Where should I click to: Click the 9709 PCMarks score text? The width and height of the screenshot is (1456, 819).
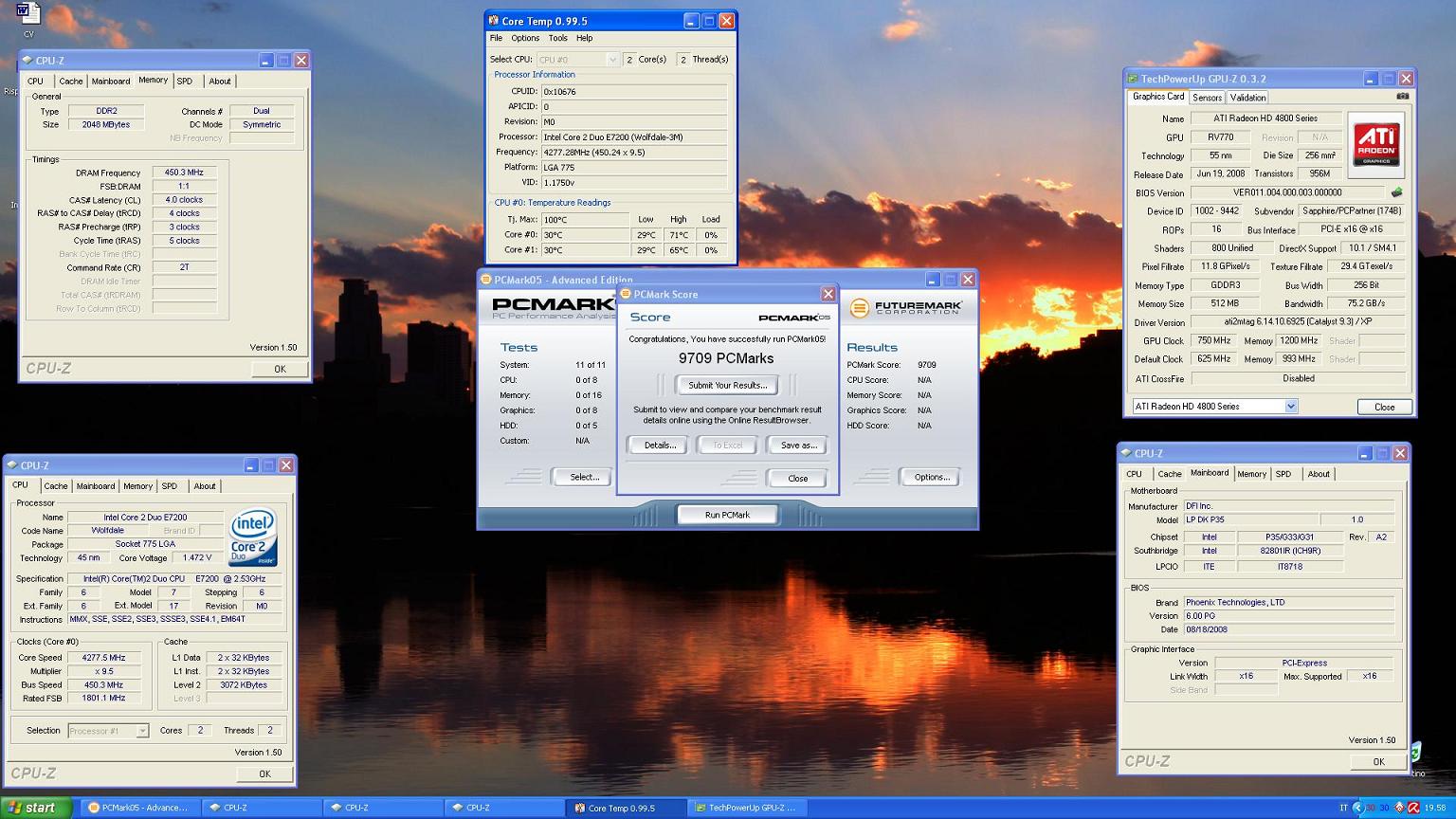726,358
